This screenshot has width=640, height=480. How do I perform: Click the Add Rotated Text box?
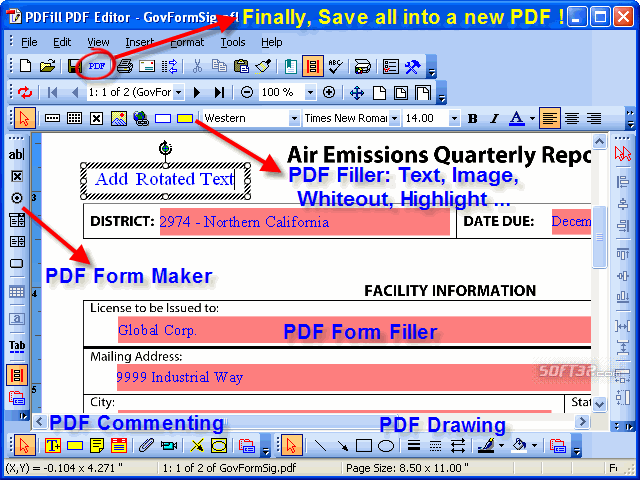[165, 180]
